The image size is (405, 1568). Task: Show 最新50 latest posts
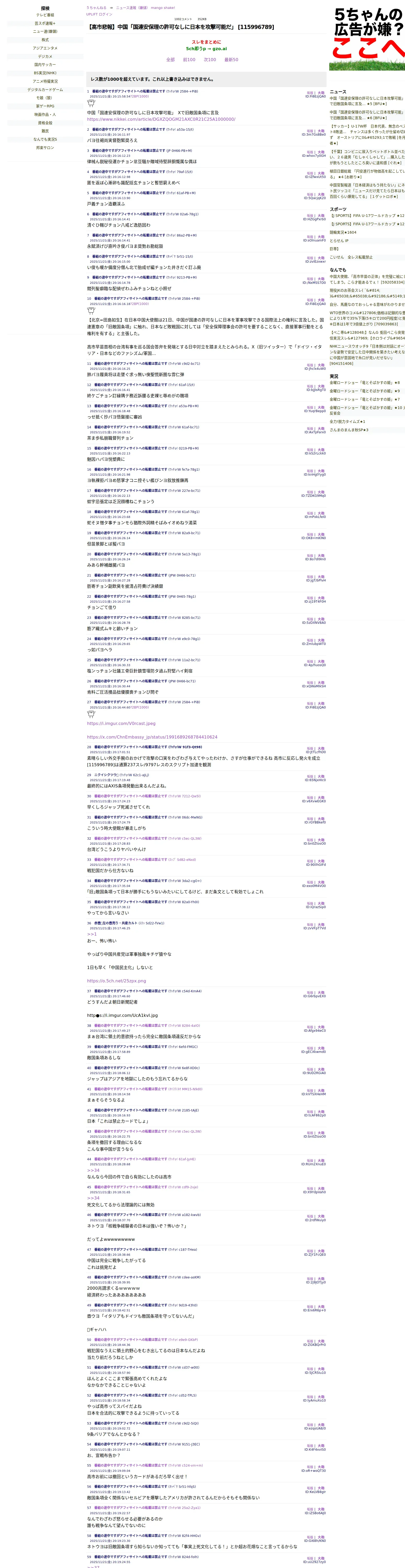(x=232, y=60)
